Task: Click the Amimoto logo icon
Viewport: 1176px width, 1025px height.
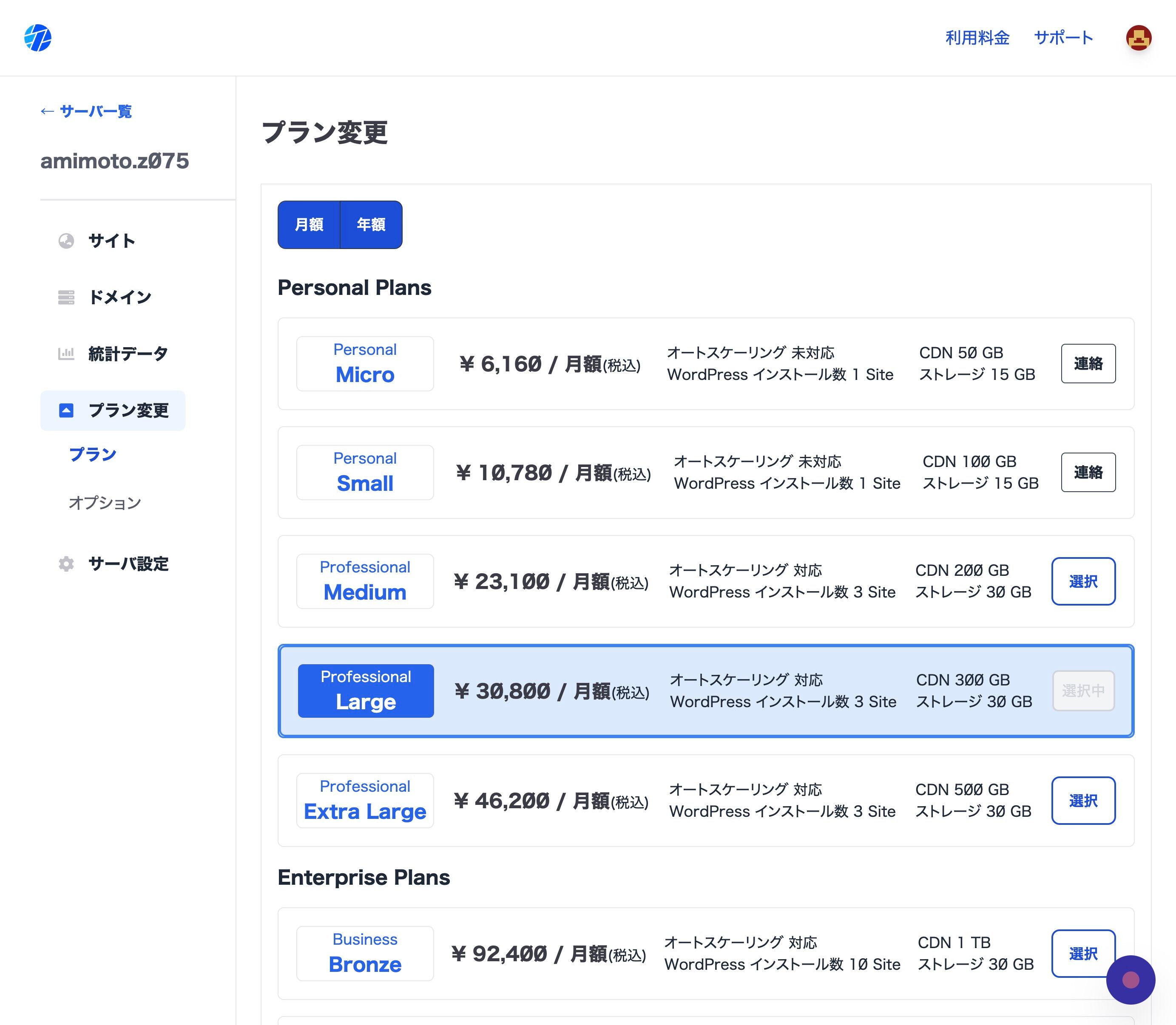Action: (38, 38)
